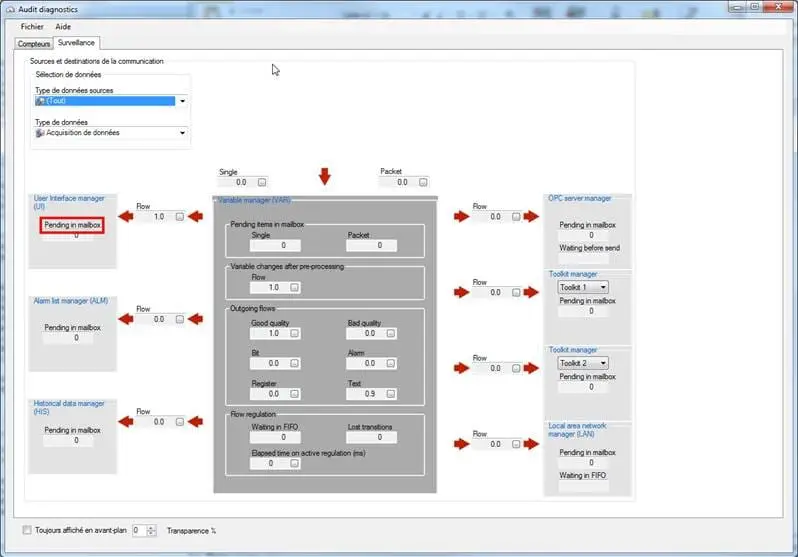The width and height of the screenshot is (798, 557).
Task: Click the ellipsis button beside Single flow value
Action: [x=262, y=183]
